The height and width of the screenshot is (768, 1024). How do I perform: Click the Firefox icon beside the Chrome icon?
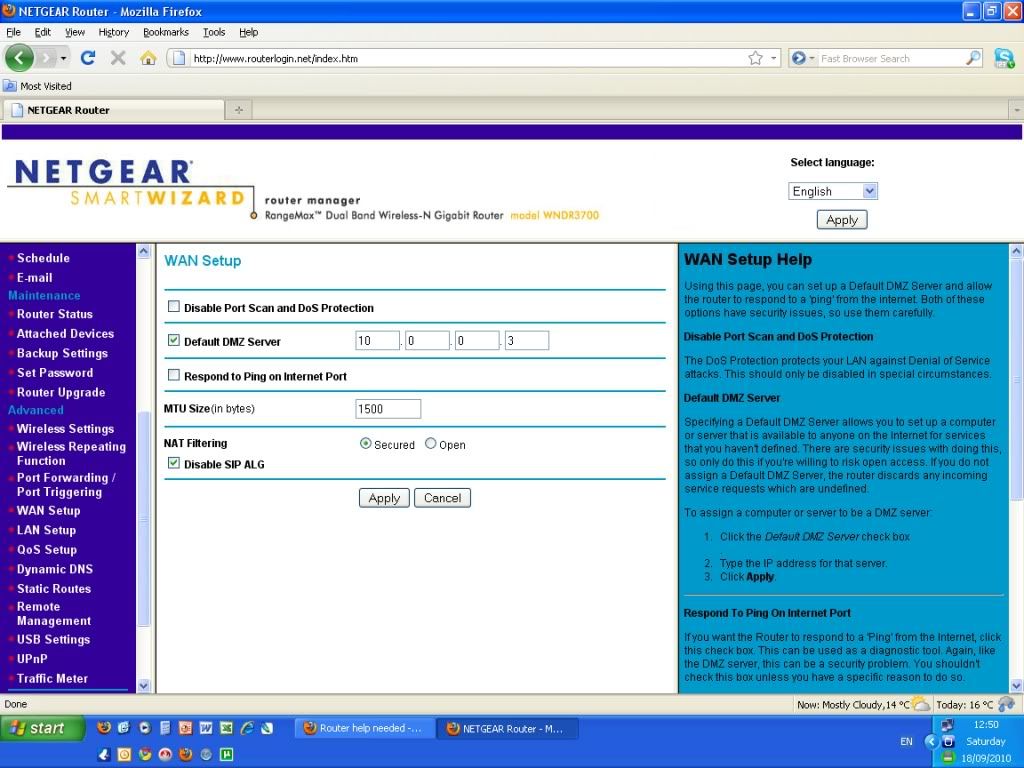click(x=185, y=754)
